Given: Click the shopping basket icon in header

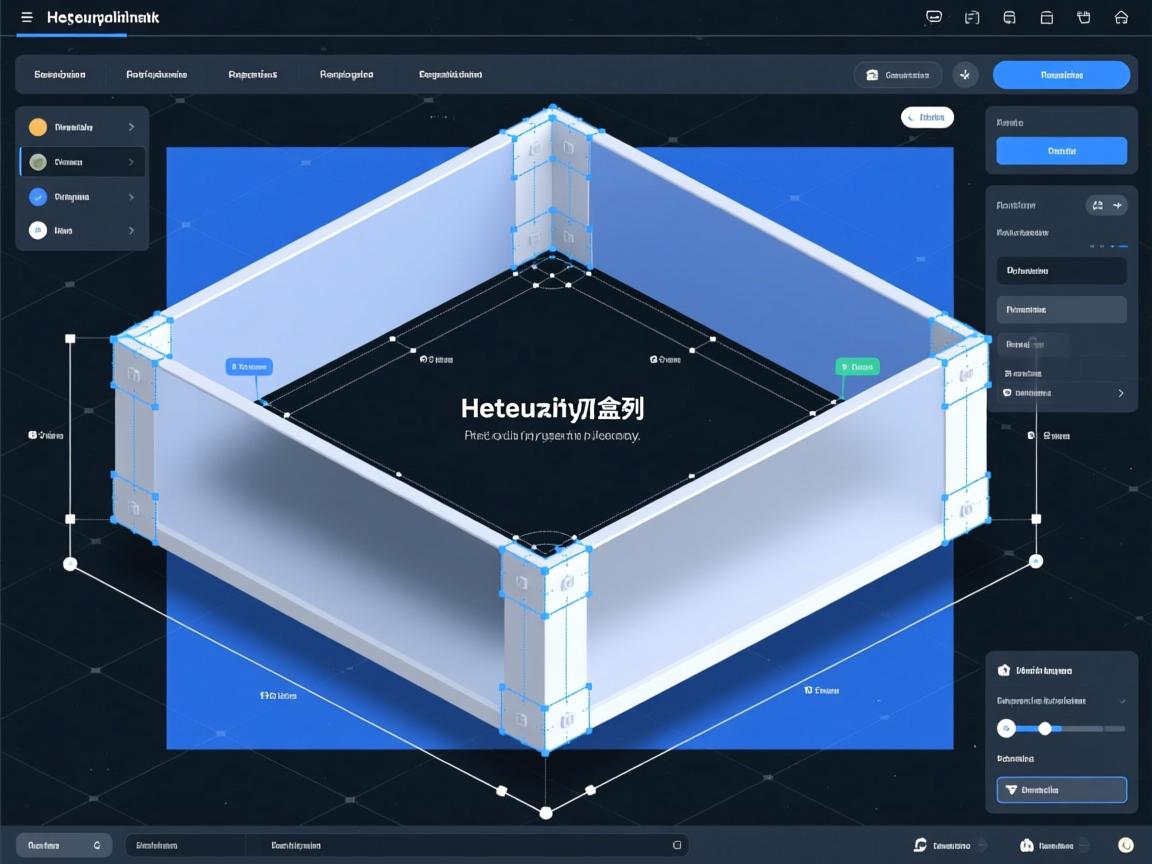Looking at the screenshot, I should coord(1083,17).
